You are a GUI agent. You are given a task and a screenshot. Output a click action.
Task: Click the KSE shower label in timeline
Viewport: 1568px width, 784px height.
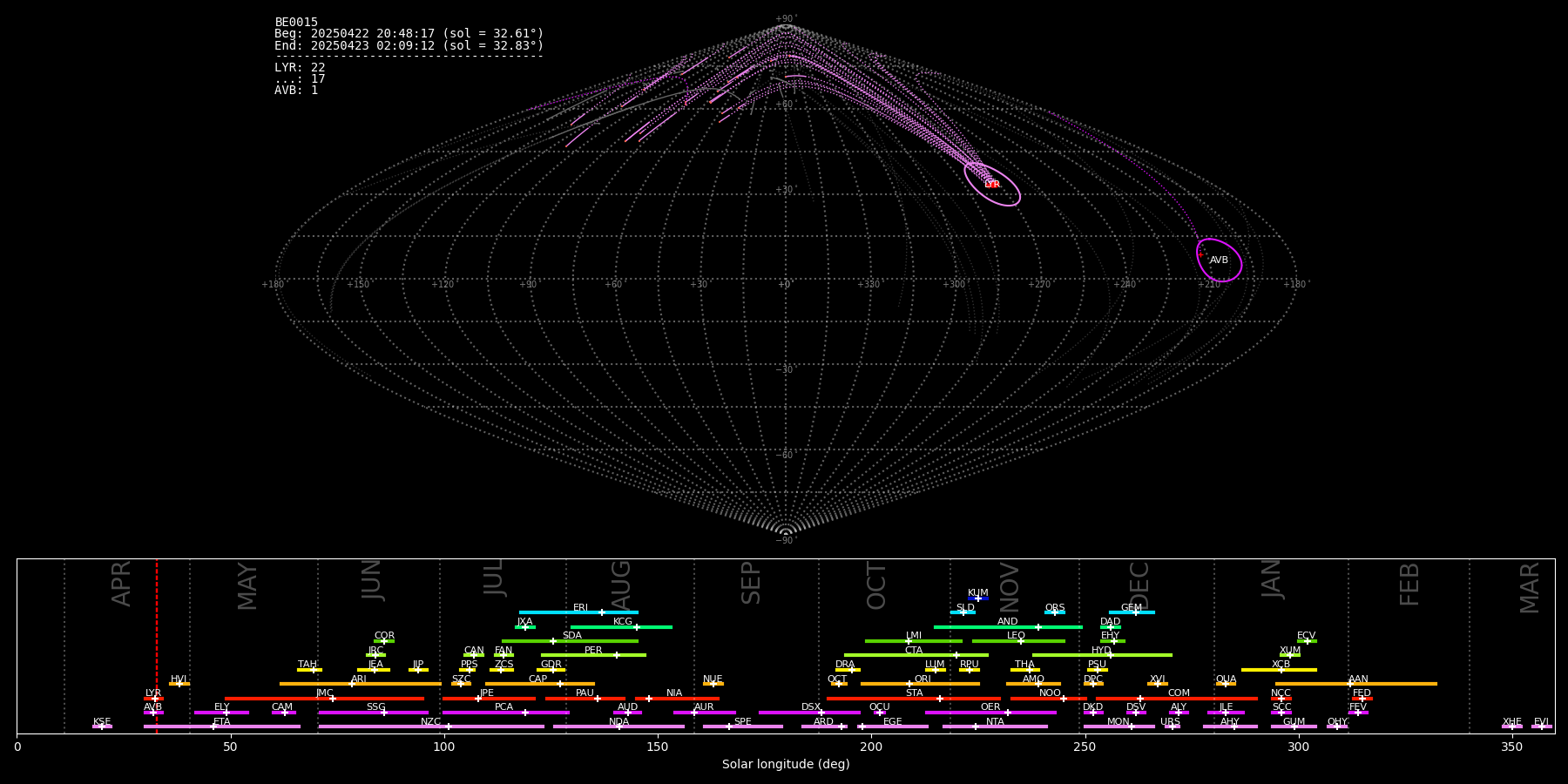[102, 722]
